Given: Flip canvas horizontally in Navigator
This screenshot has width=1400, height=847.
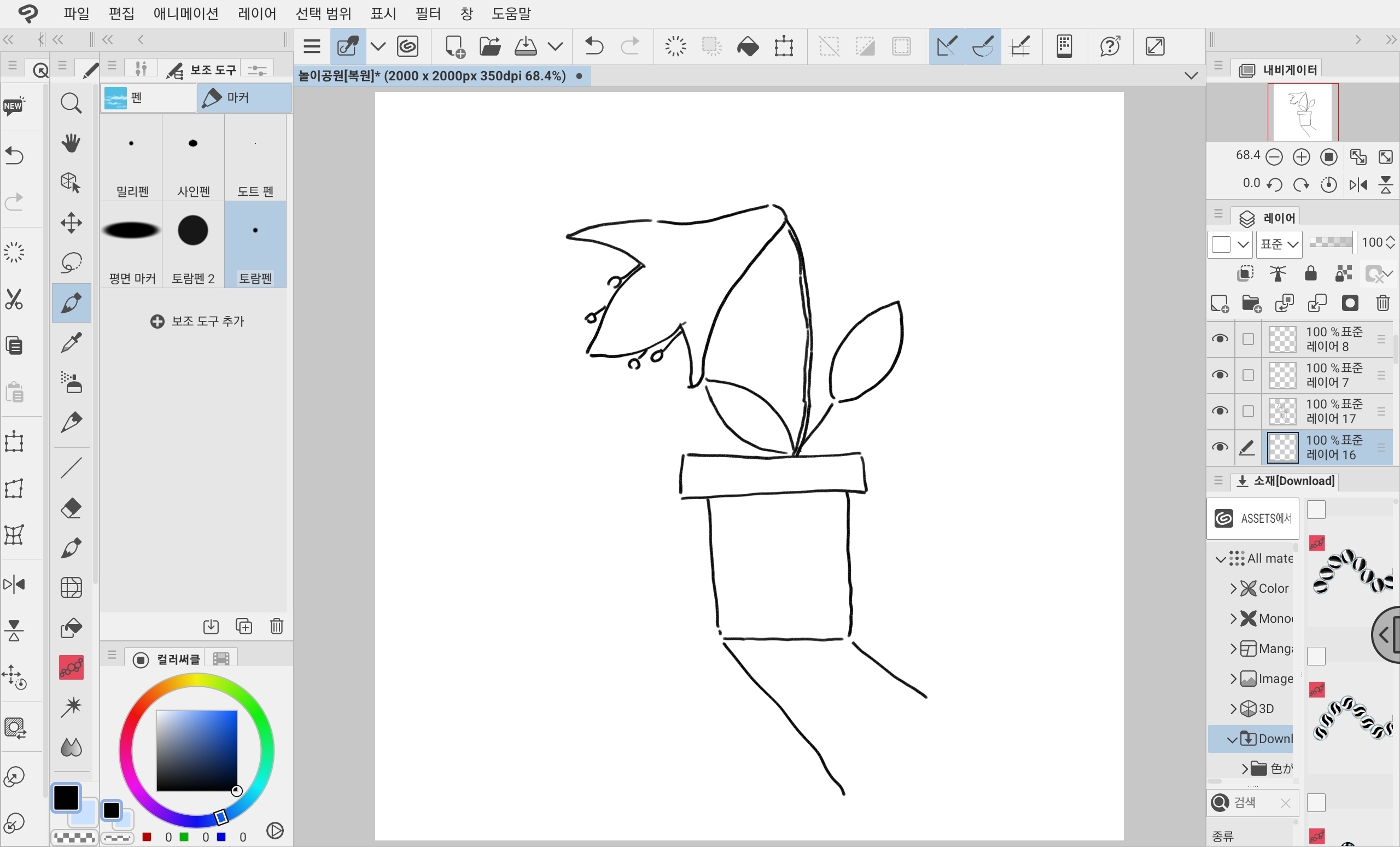Looking at the screenshot, I should click(1358, 185).
